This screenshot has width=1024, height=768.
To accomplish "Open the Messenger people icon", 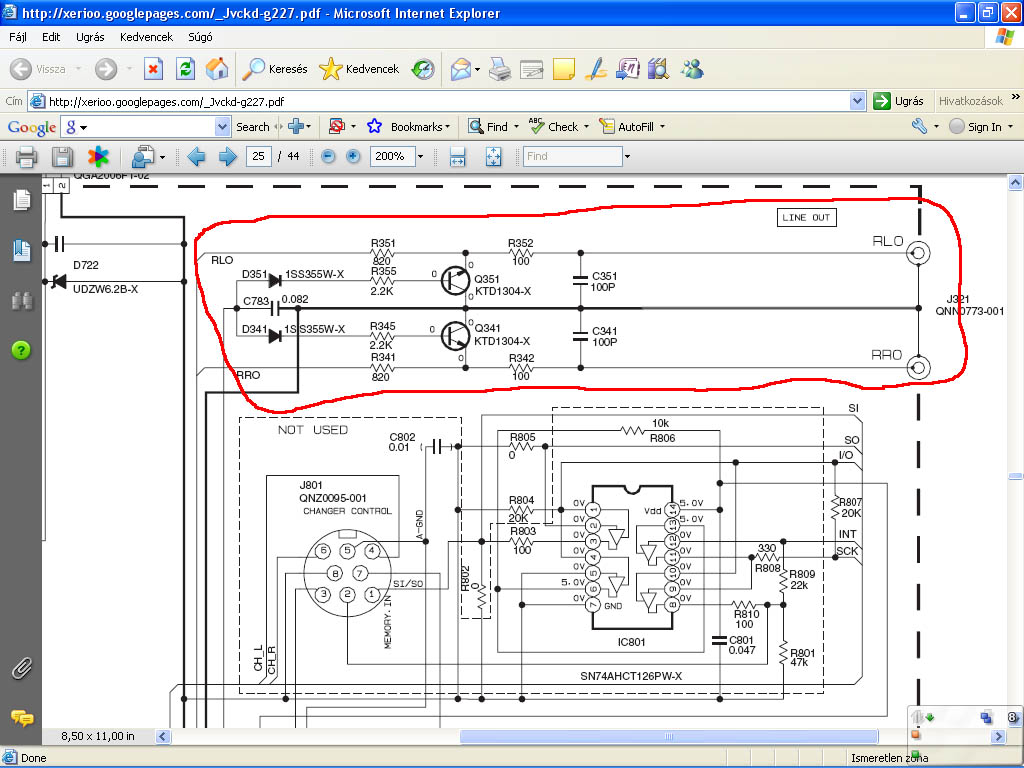I will (x=691, y=69).
